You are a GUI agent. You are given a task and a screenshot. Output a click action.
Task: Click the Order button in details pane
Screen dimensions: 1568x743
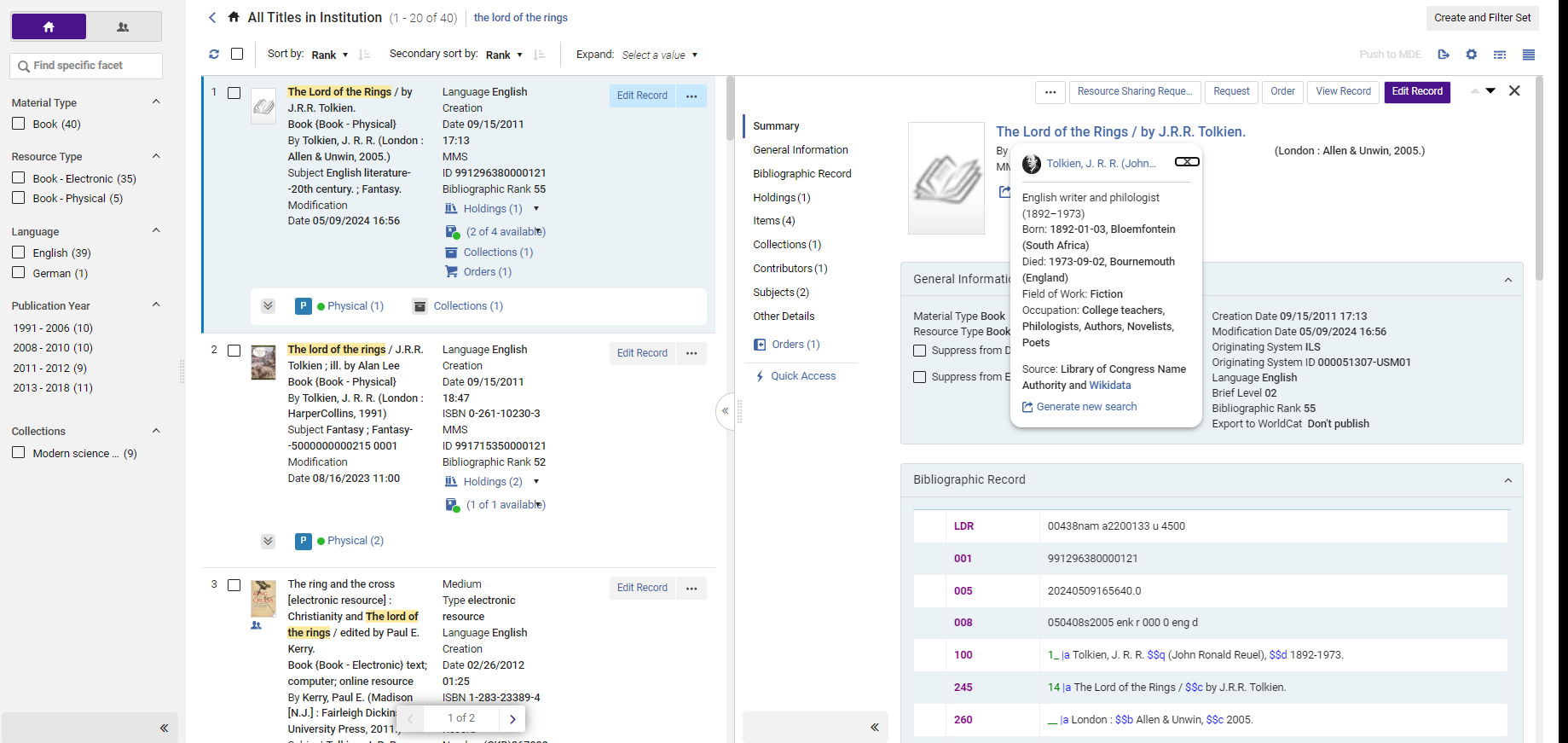pyautogui.click(x=1282, y=91)
